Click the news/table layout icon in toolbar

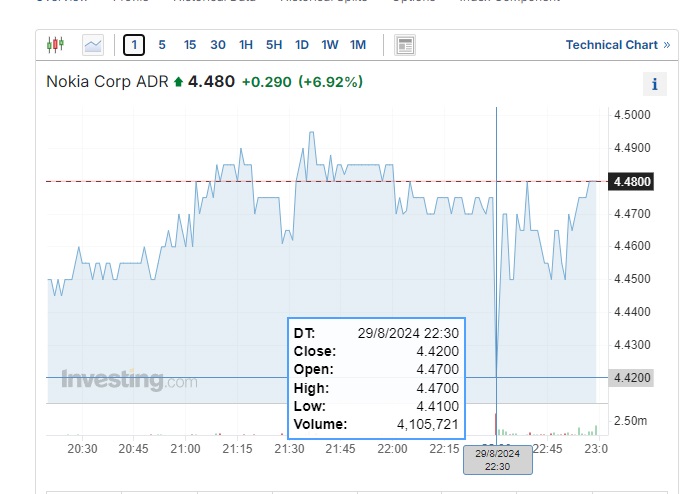click(405, 45)
